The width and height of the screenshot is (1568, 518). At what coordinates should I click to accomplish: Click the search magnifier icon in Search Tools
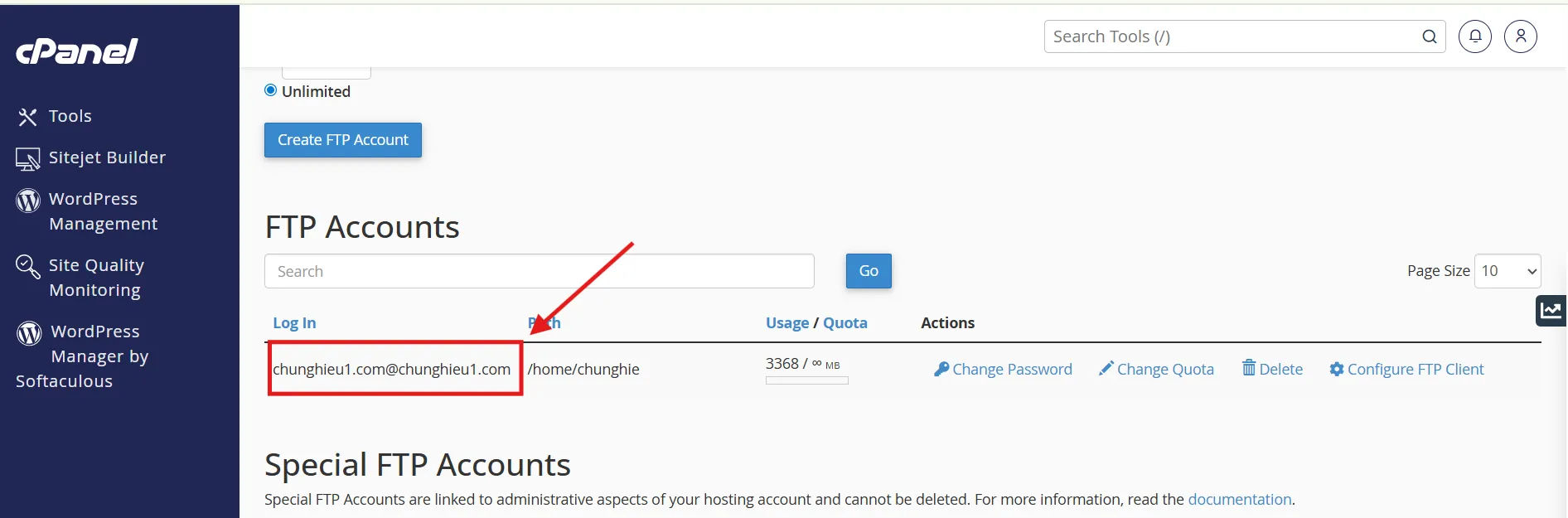(1430, 36)
